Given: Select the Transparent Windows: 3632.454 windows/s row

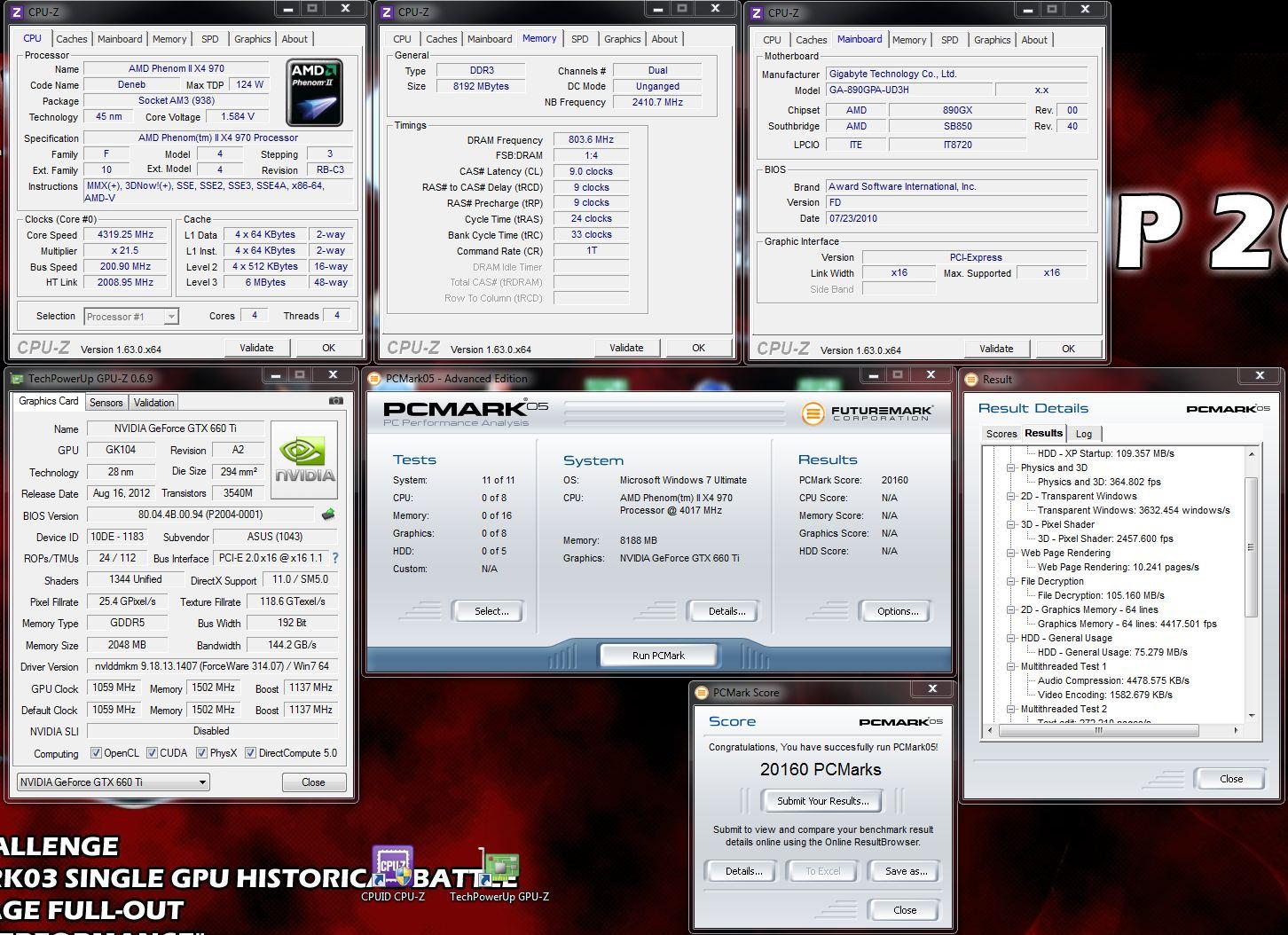Looking at the screenshot, I should (1134, 510).
